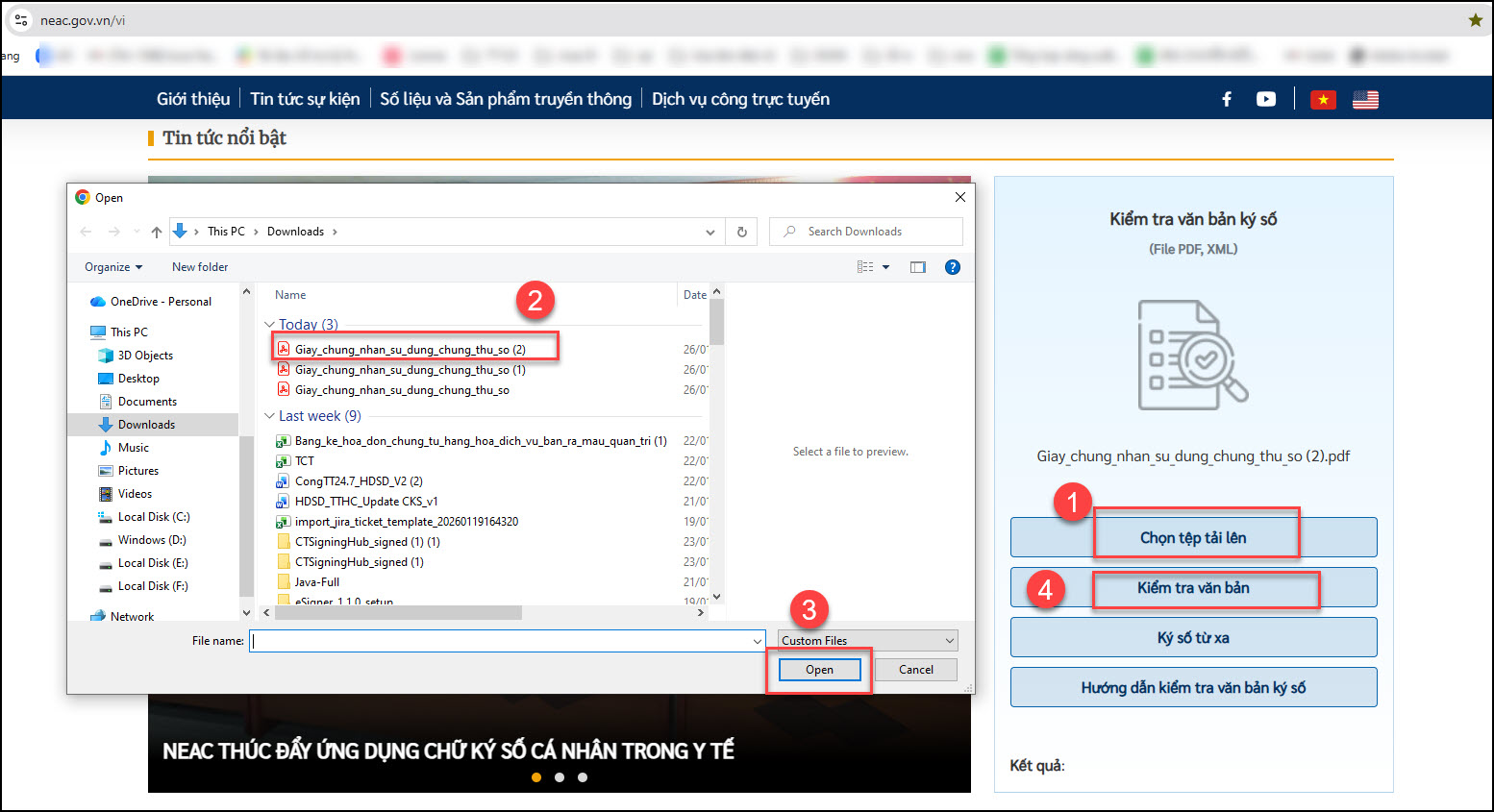Open Dịch vụ công trực tuyến menu
Viewport: 1494px width, 812px height.
[740, 99]
